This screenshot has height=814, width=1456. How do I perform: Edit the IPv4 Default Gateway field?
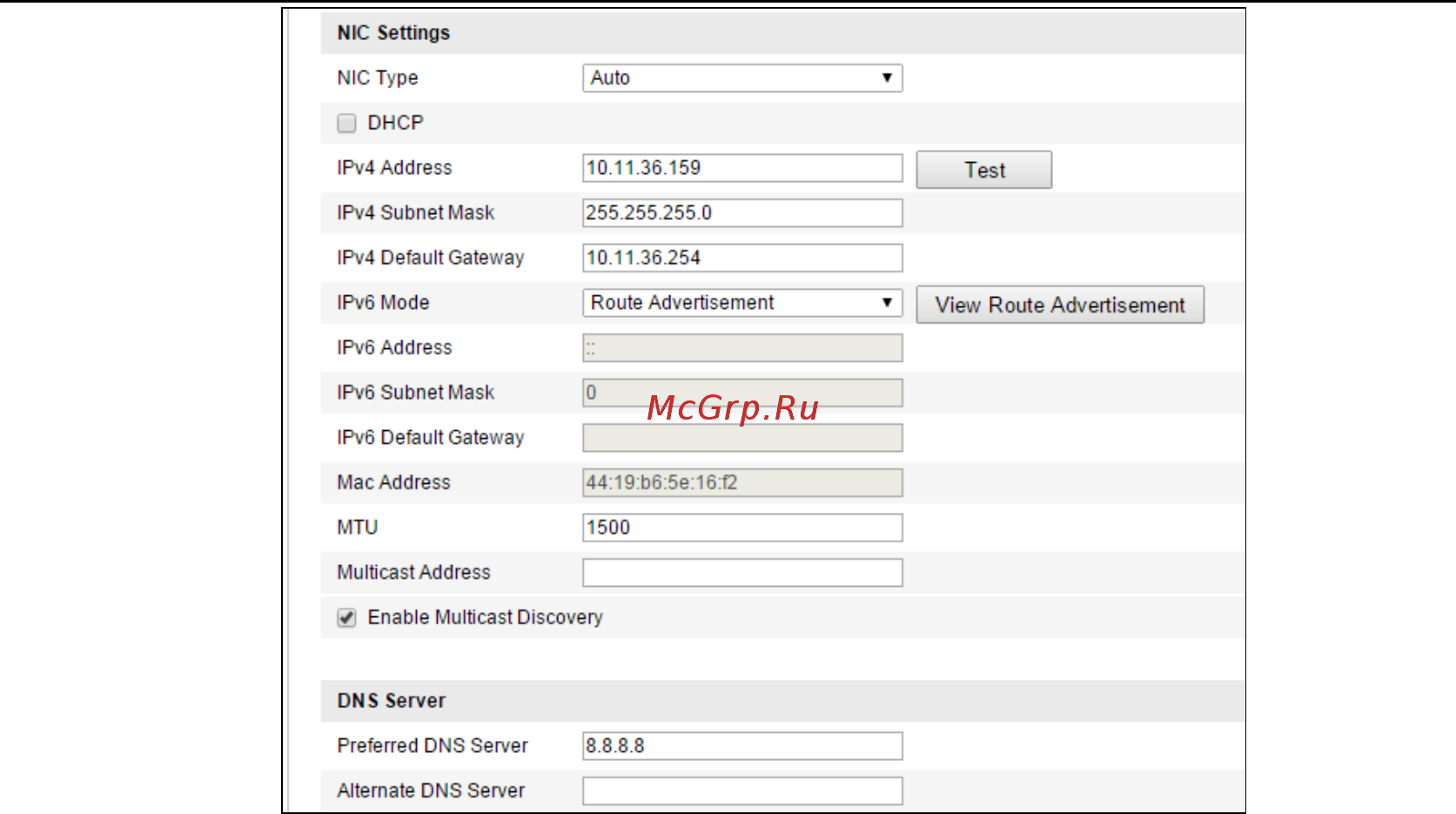[x=742, y=258]
